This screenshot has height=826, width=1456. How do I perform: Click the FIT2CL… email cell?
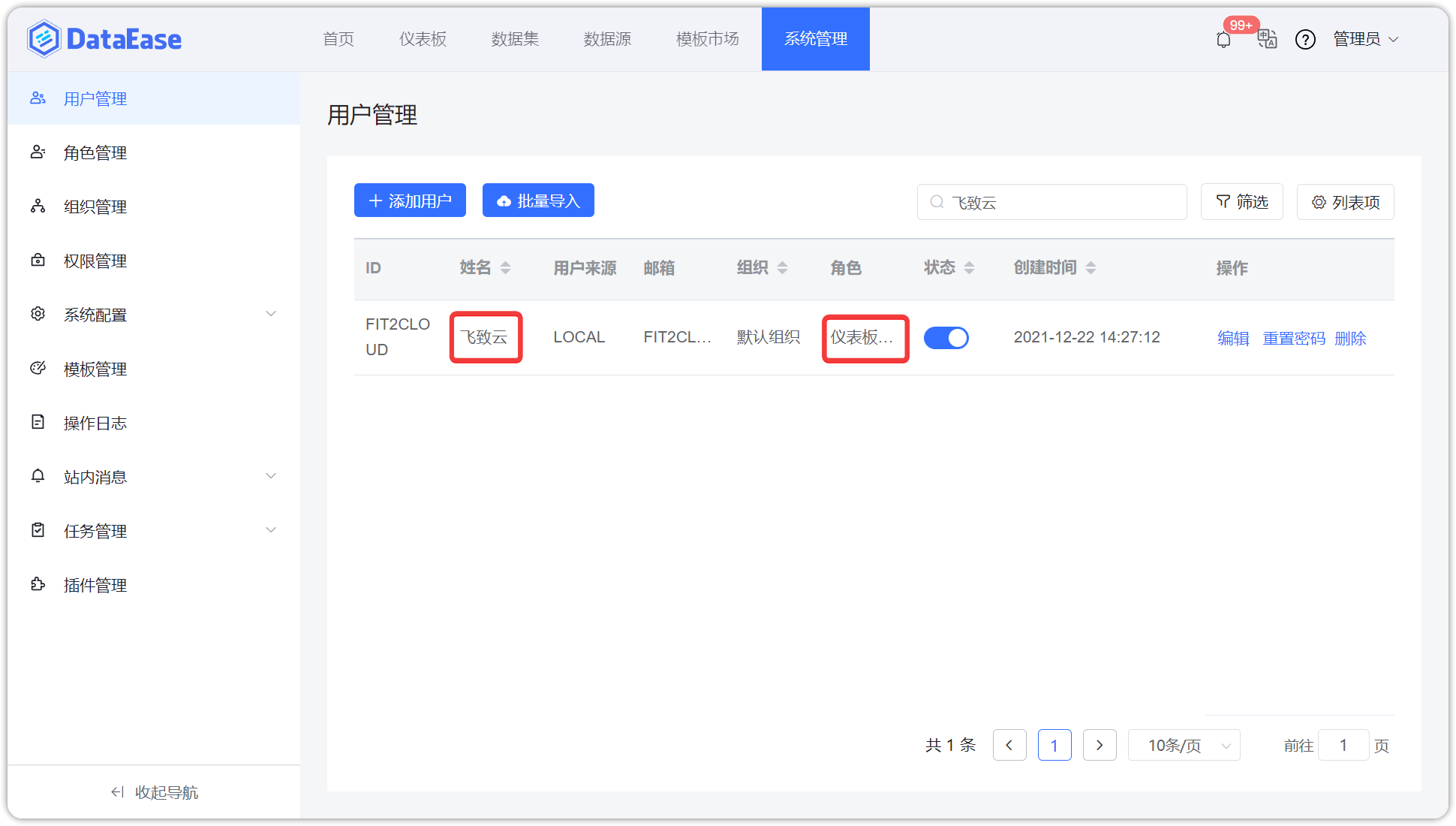678,338
